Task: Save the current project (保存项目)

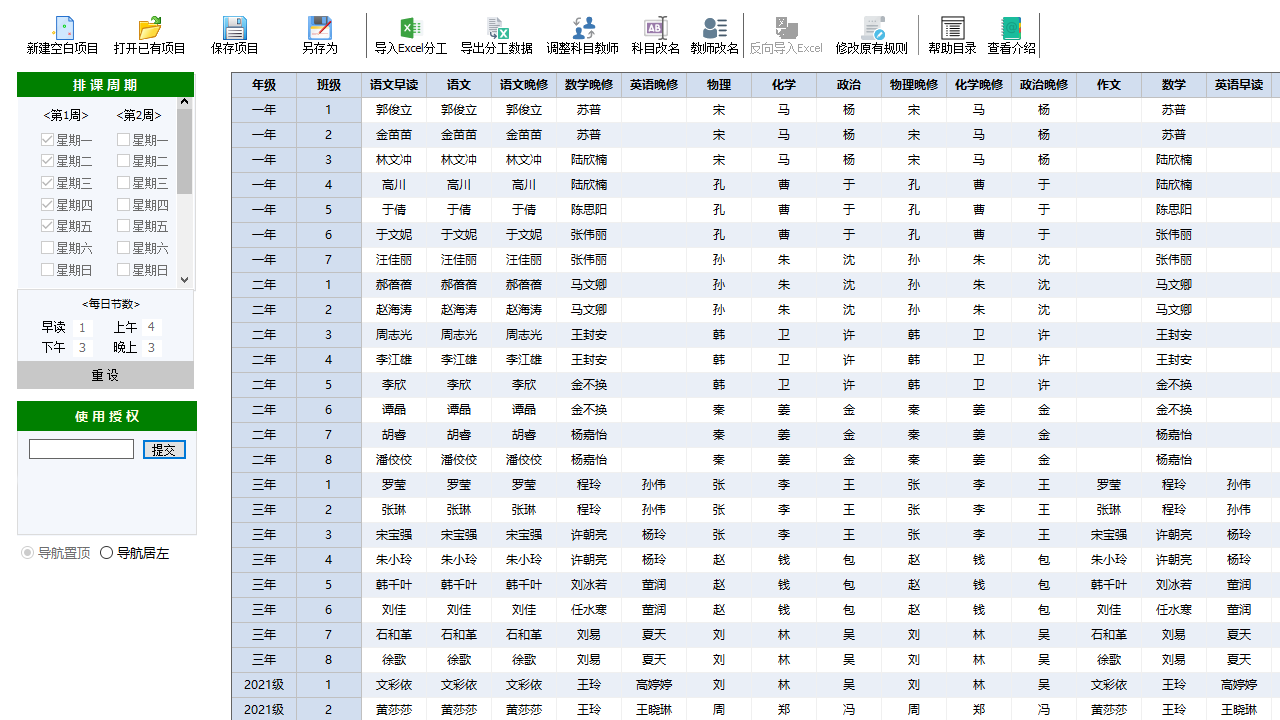Action: click(236, 34)
